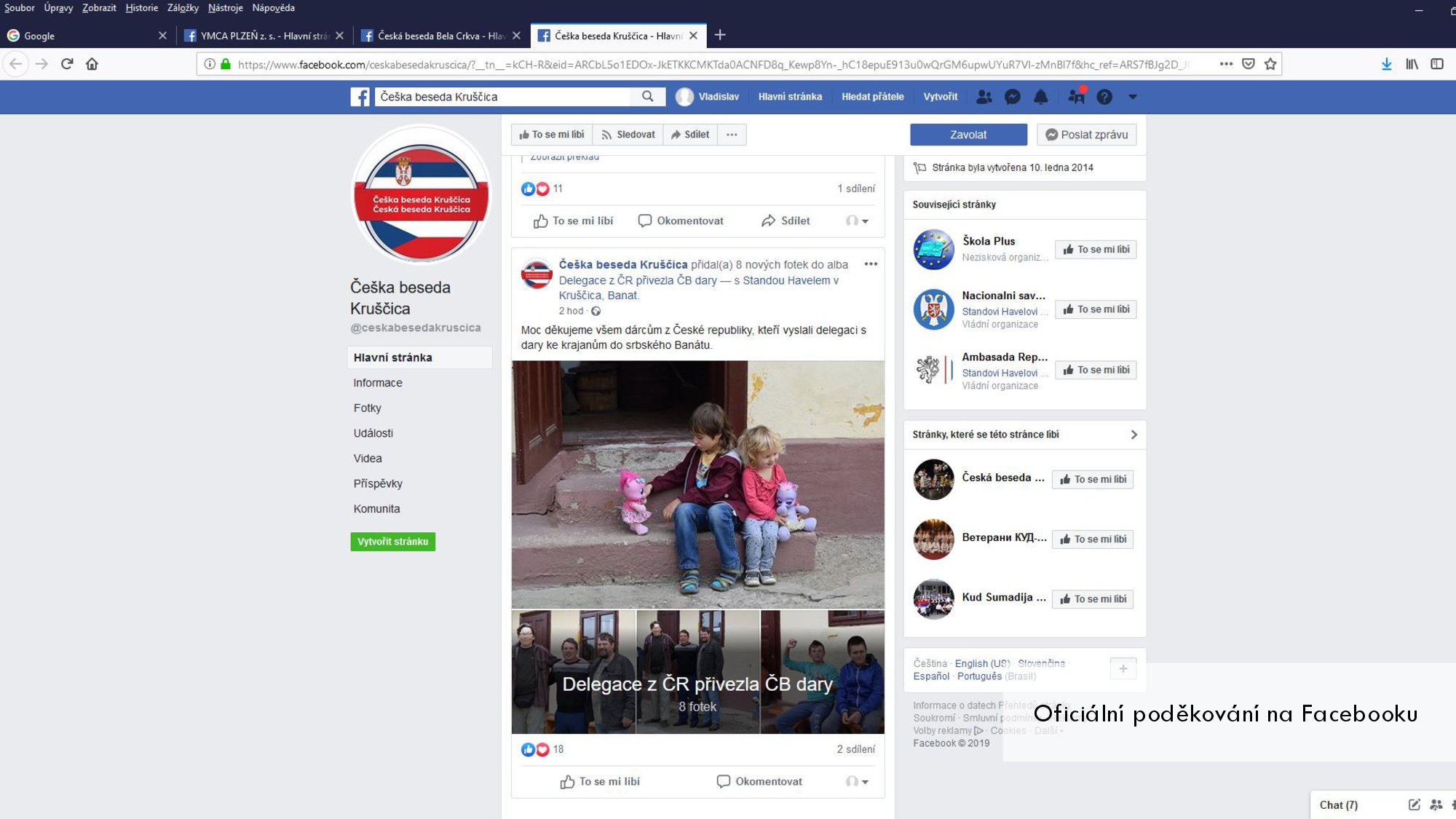Click the Česka beseda Kruščica profile picture
Screen dimensions: 1456x819
tap(421, 194)
